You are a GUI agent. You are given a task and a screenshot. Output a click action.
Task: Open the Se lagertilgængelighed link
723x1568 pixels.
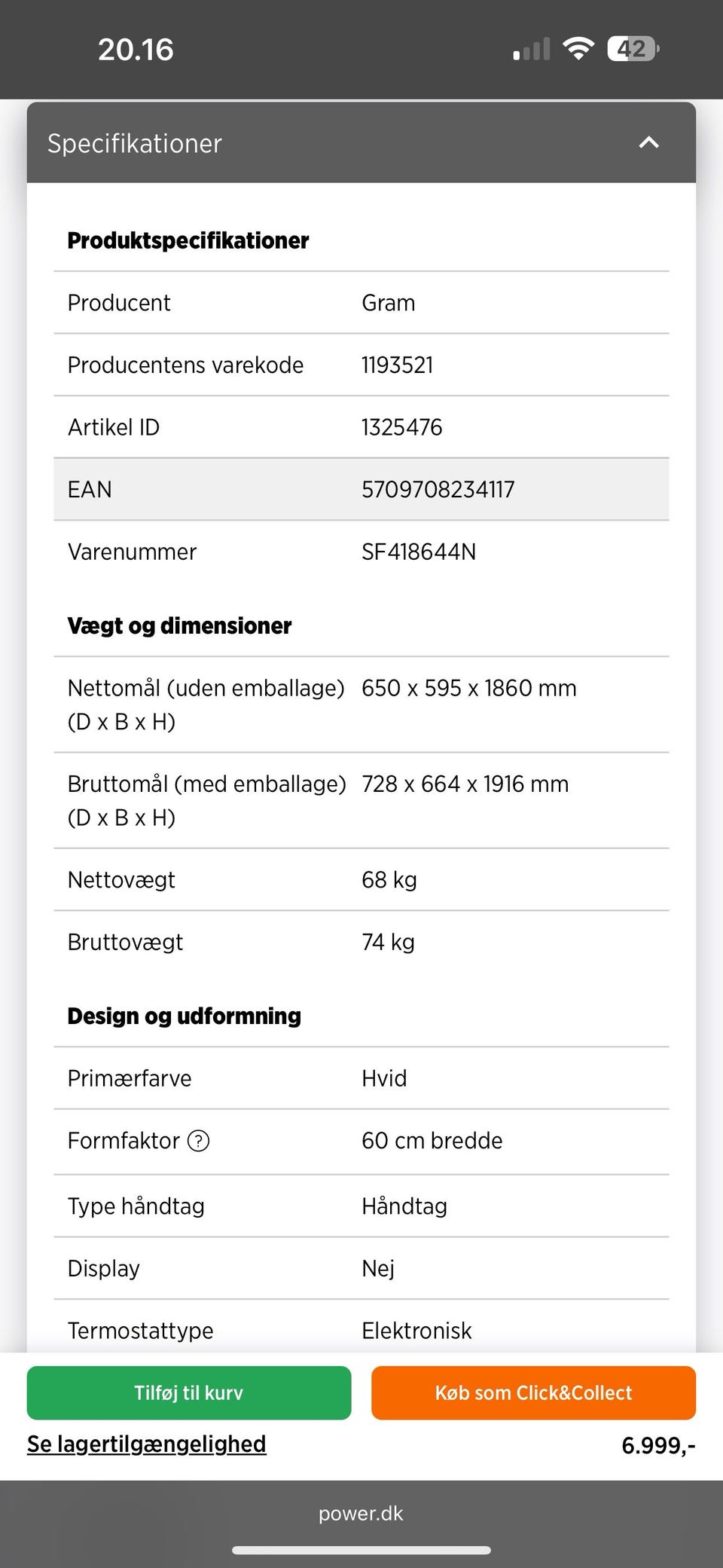[147, 1444]
